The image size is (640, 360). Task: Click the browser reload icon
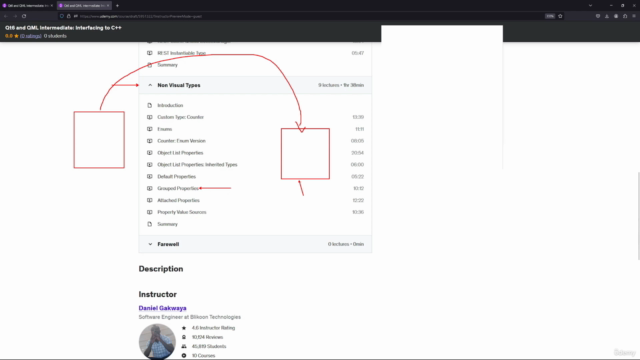[24, 16]
